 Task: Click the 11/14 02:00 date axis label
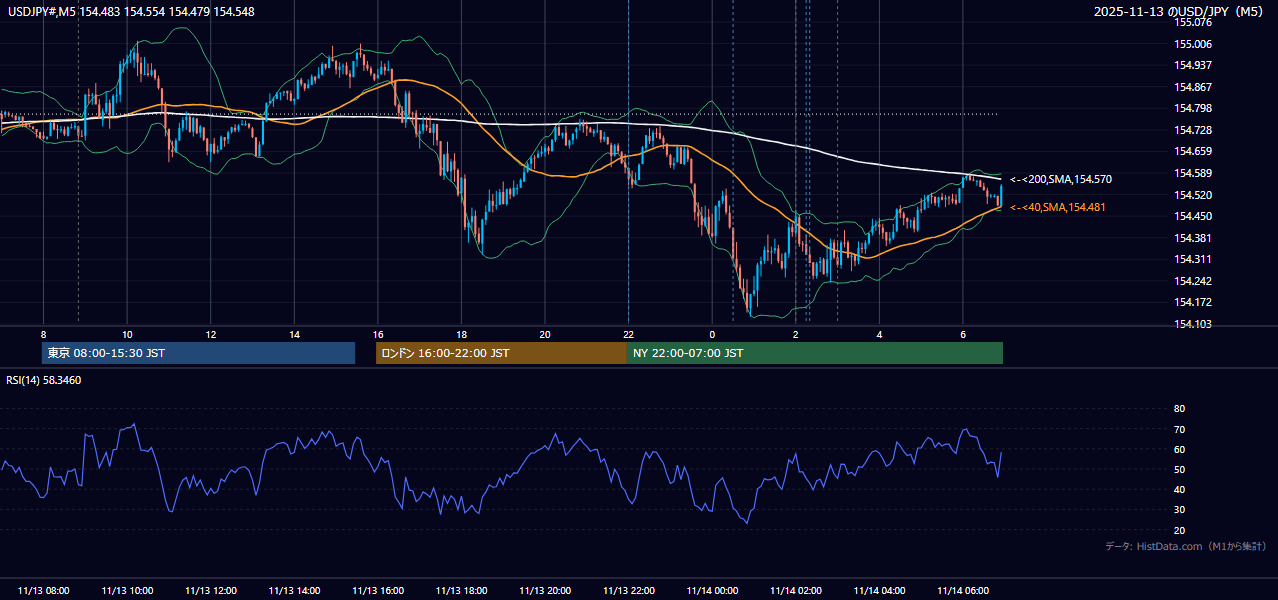(796, 591)
